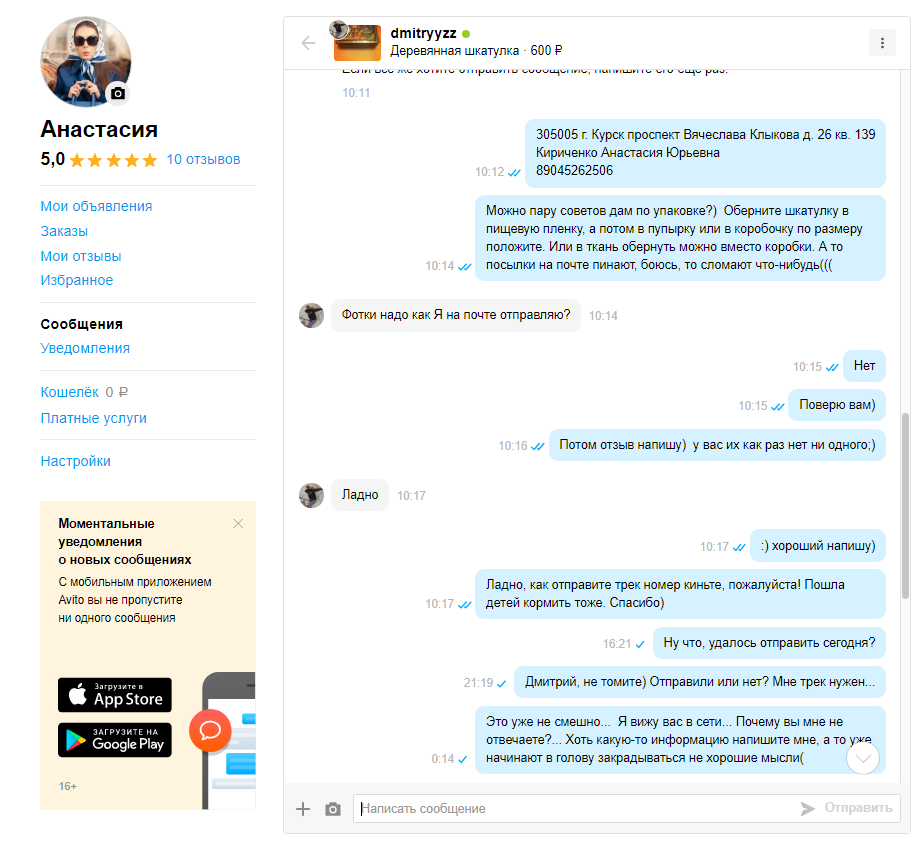This screenshot has height=847, width=915.
Task: Click into the Написать сообщение field
Action: pyautogui.click(x=574, y=808)
